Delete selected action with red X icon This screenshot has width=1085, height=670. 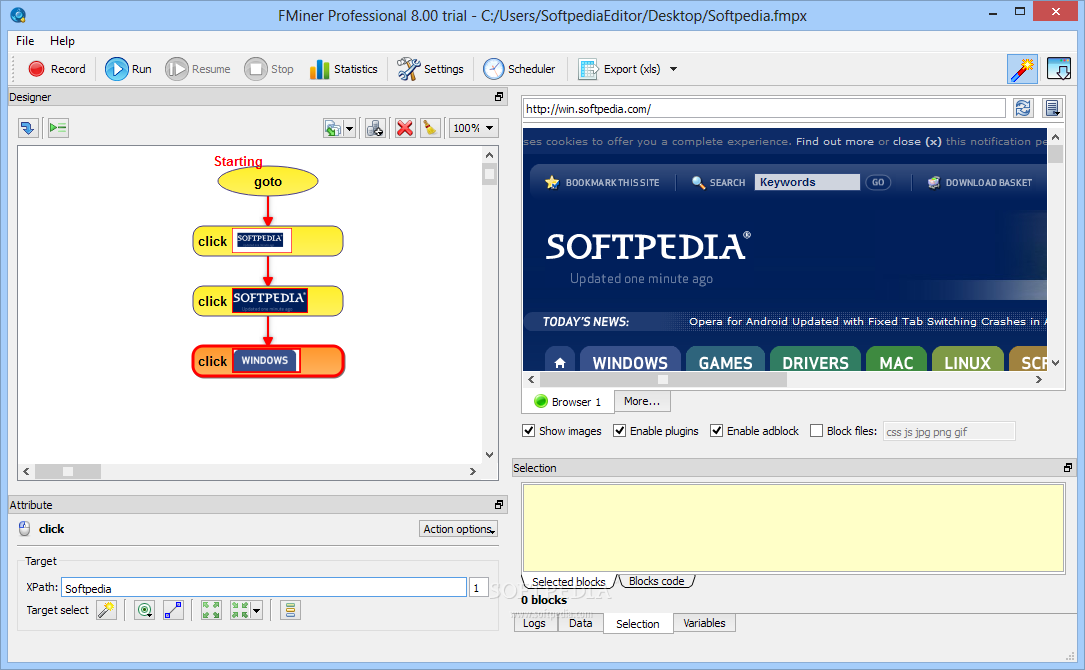click(x=405, y=128)
